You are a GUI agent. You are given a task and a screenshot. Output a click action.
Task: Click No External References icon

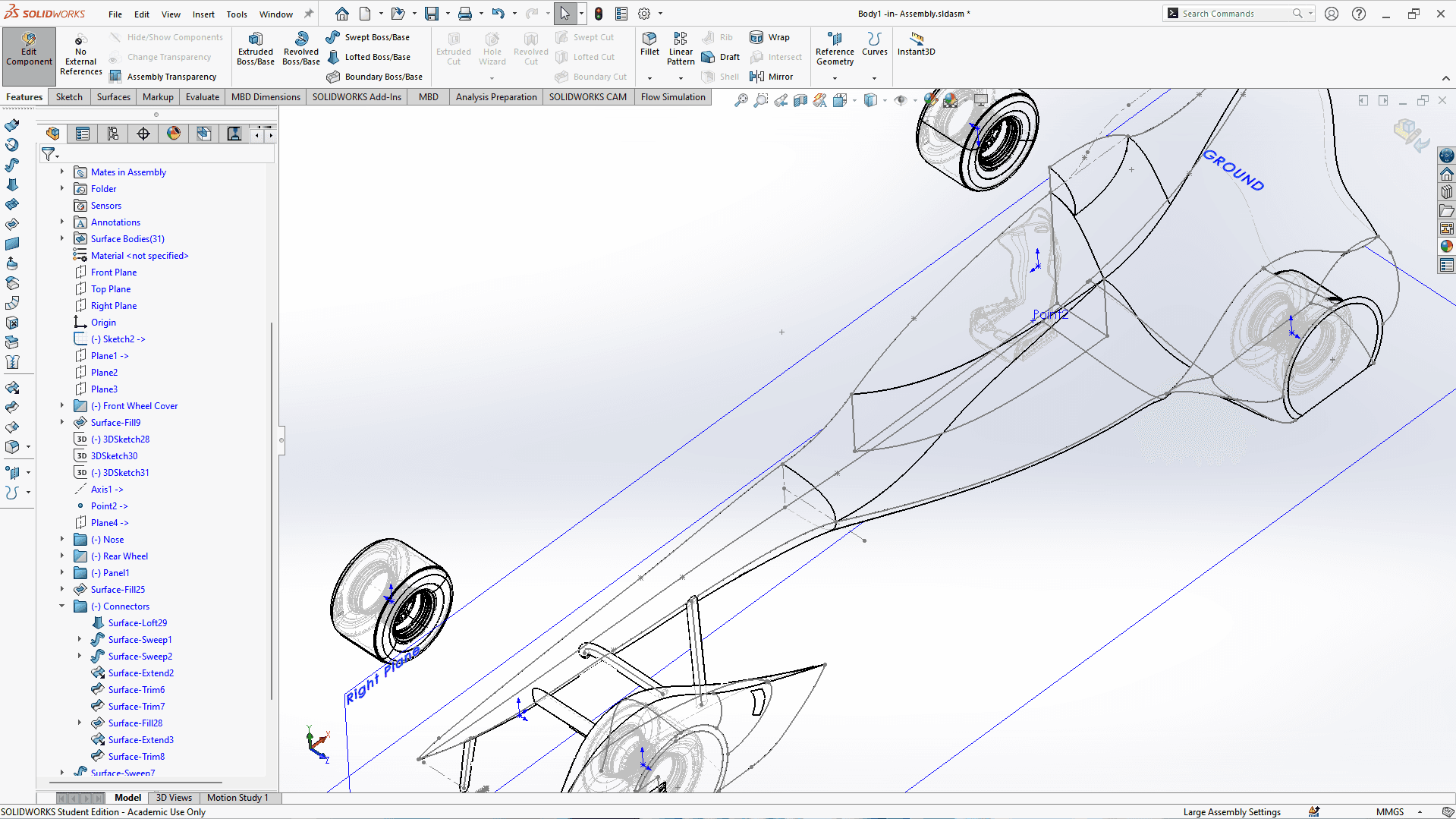[80, 55]
